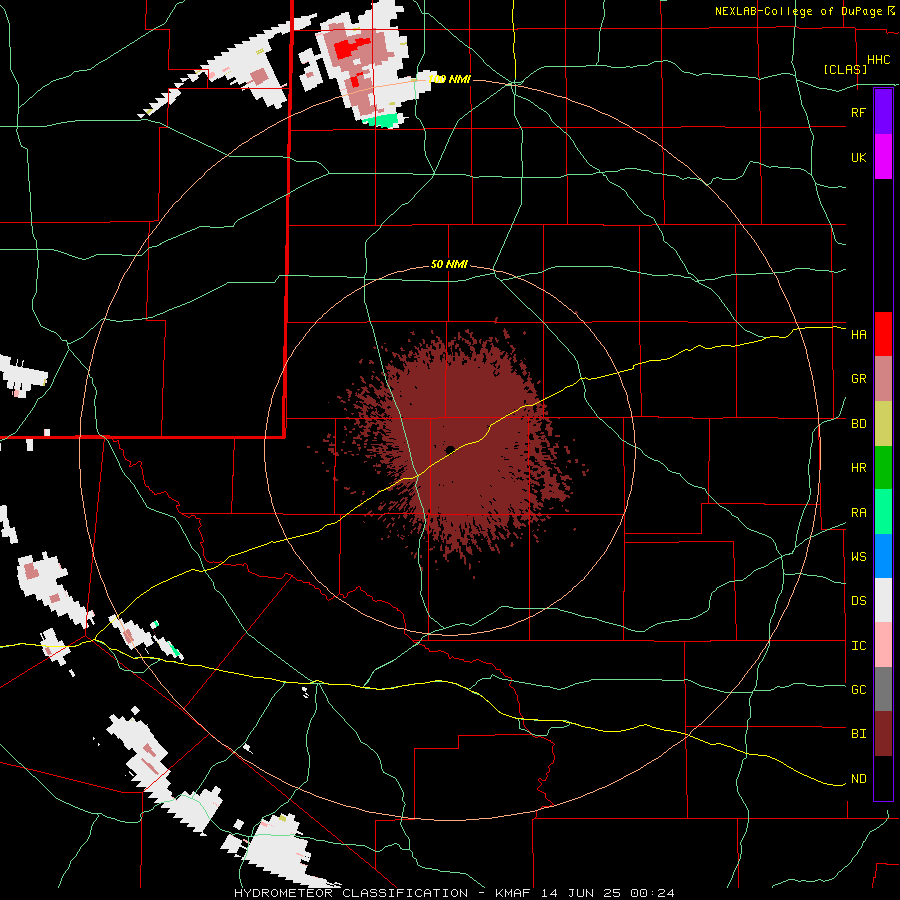Click the 'ND' legend label
The width and height of the screenshot is (900, 900).
coord(858,779)
